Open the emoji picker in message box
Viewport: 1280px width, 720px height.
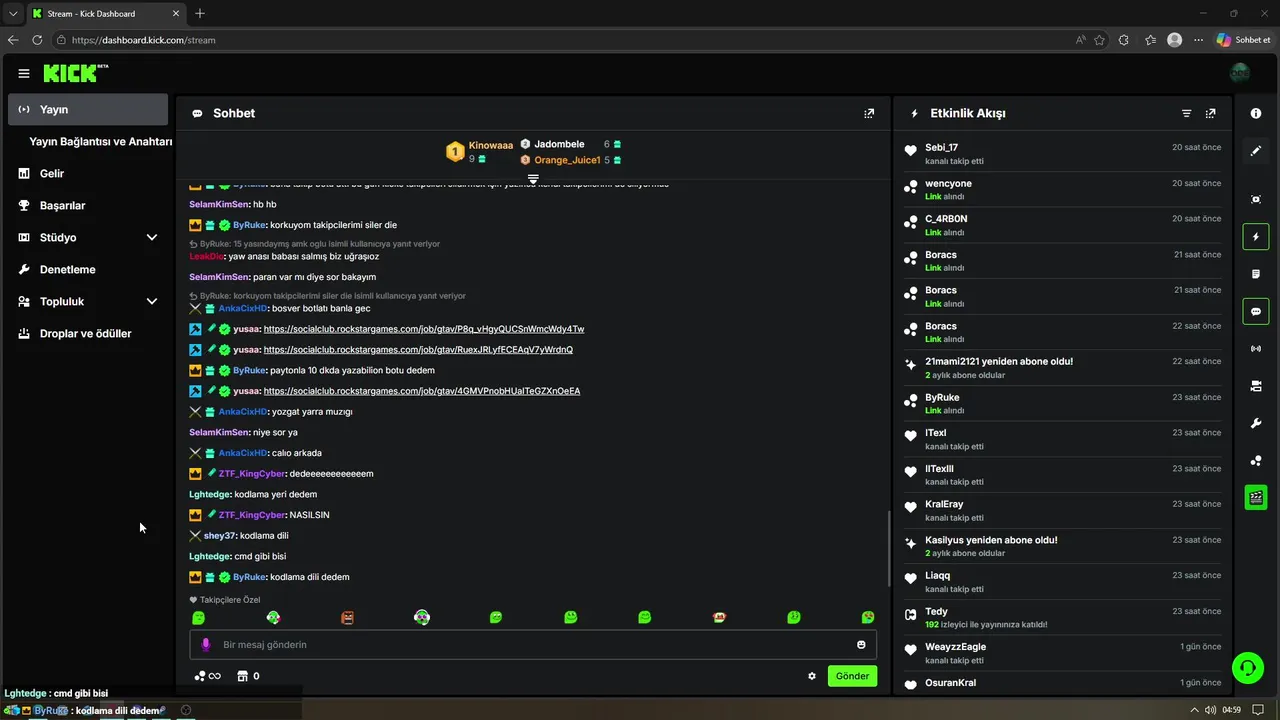click(861, 645)
